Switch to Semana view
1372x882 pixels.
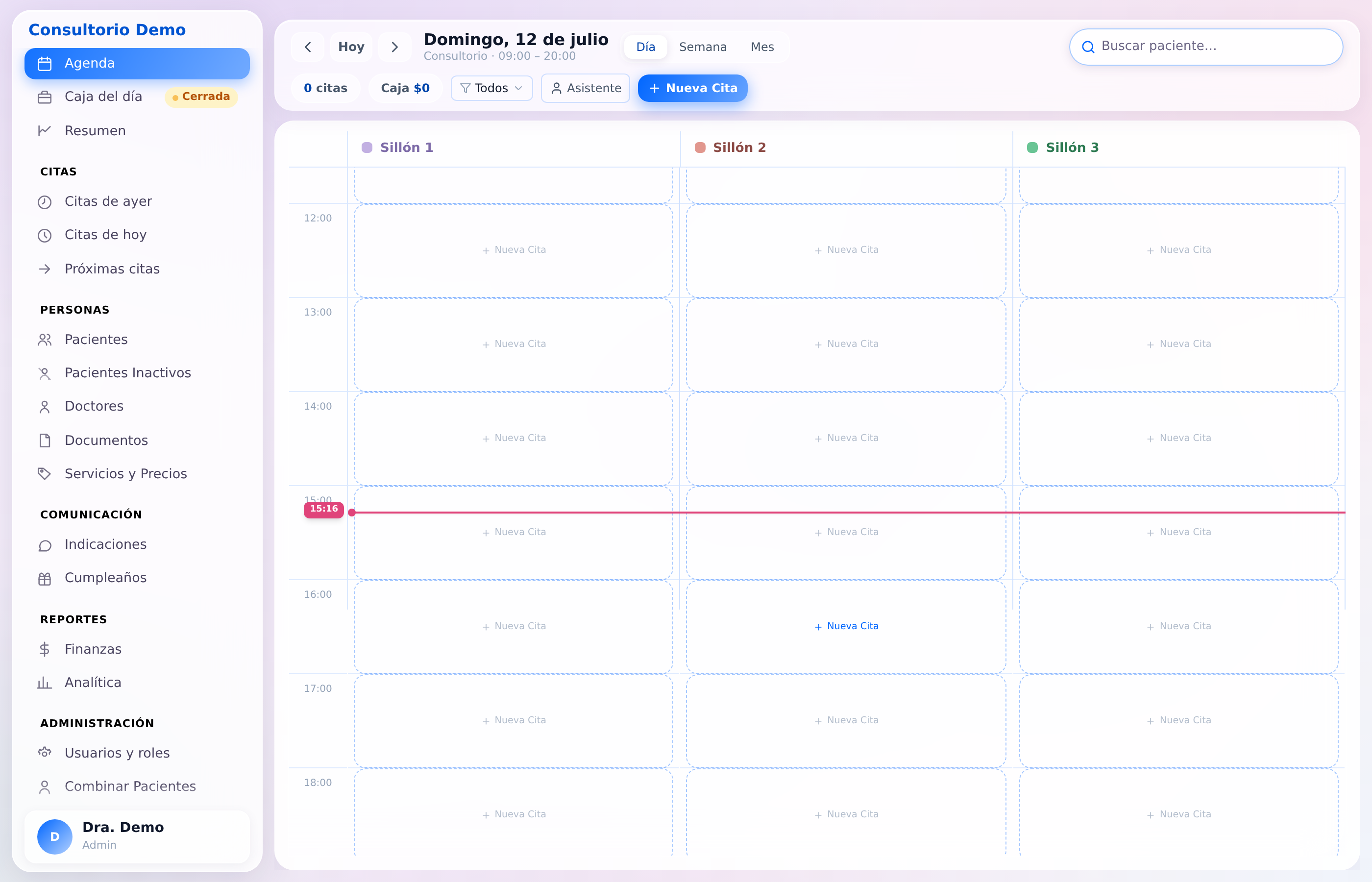pos(703,47)
